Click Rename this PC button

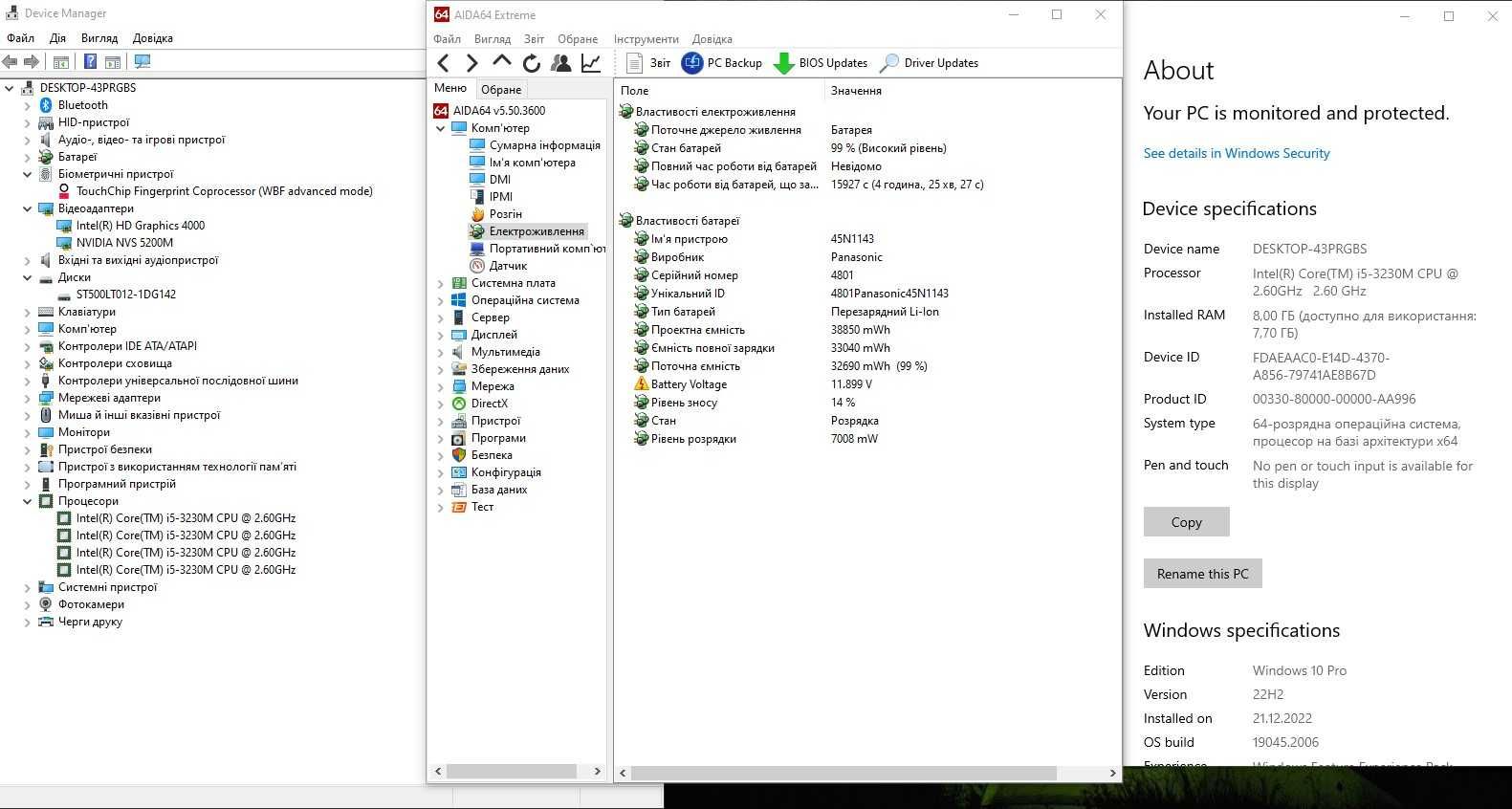(1203, 574)
